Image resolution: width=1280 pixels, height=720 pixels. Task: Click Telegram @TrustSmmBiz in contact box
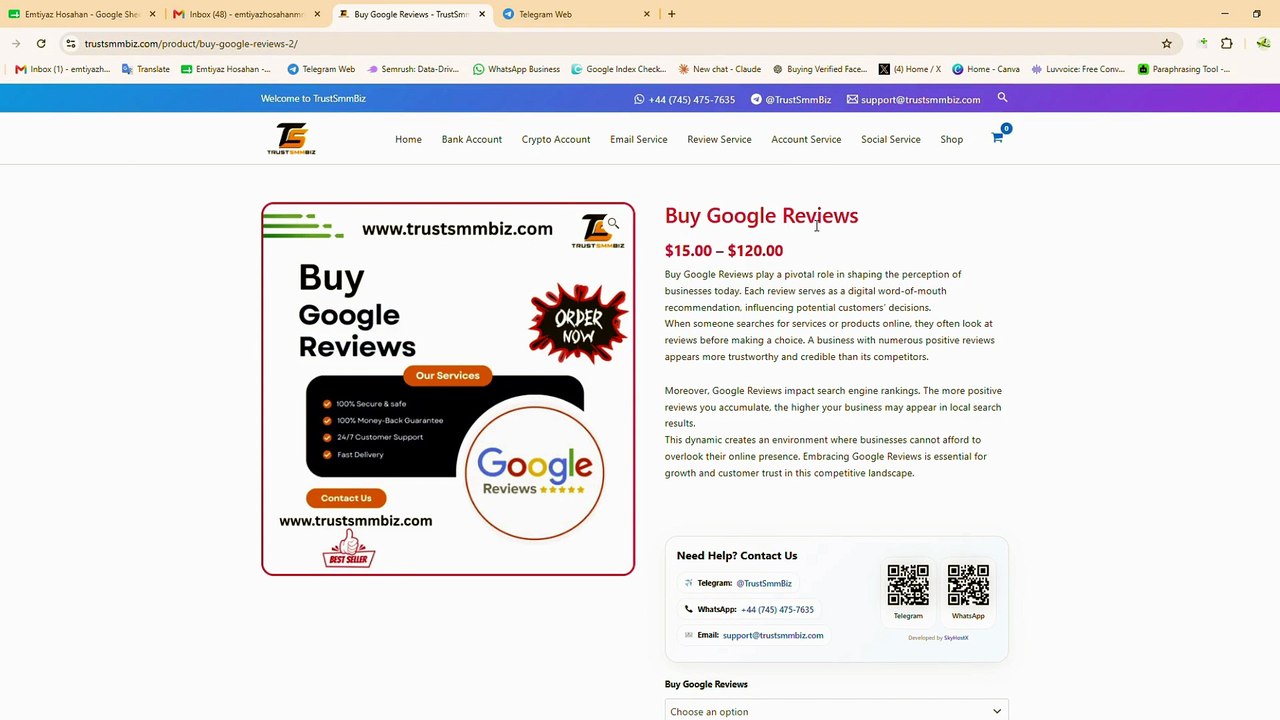[764, 584]
